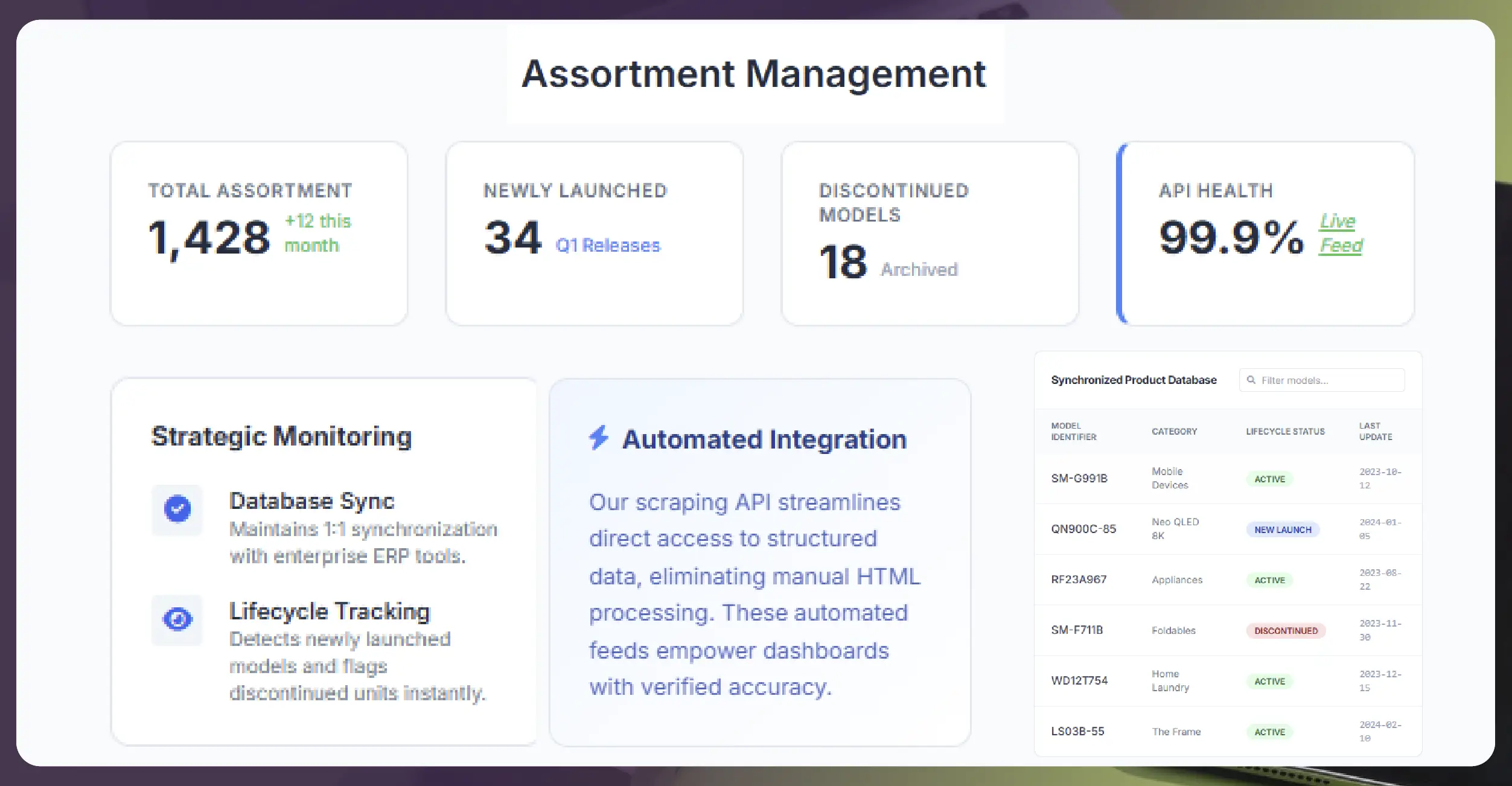
Task: Select the Strategic Monitoring section header
Action: click(x=281, y=435)
